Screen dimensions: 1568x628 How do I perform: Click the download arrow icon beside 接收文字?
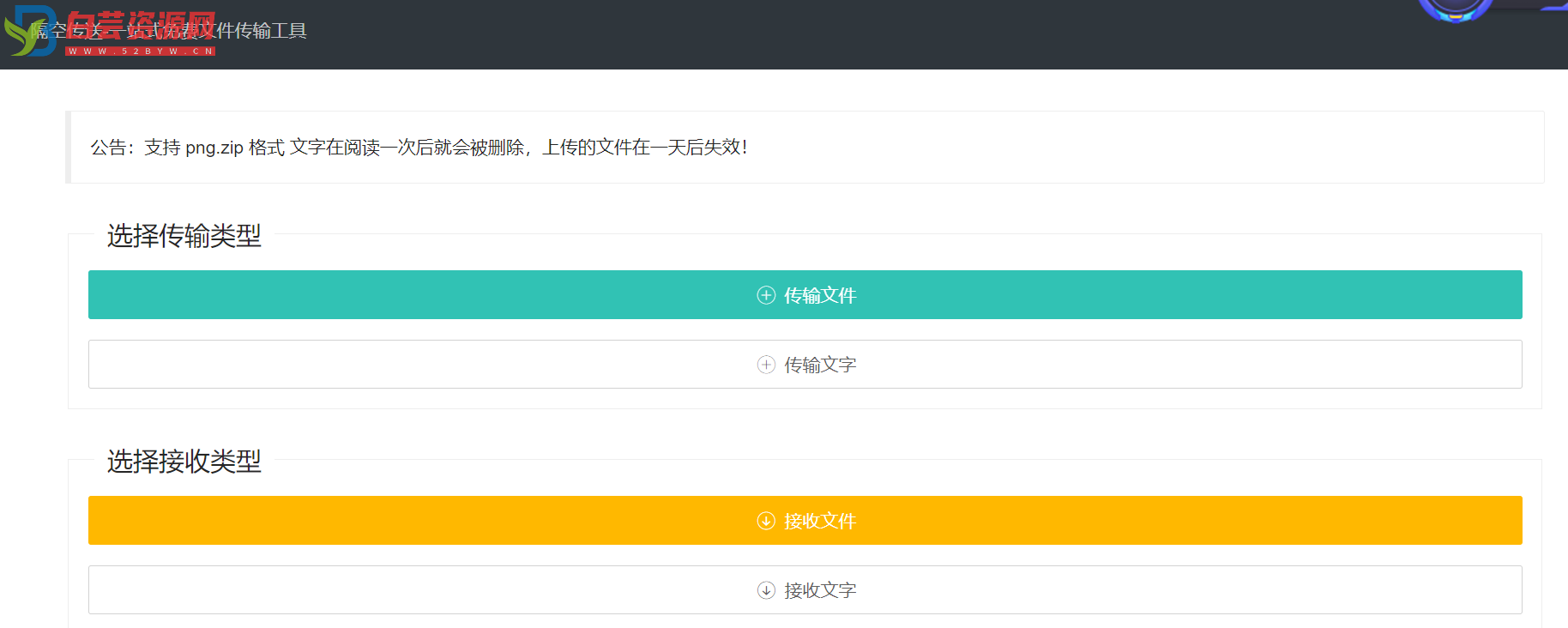pos(766,590)
